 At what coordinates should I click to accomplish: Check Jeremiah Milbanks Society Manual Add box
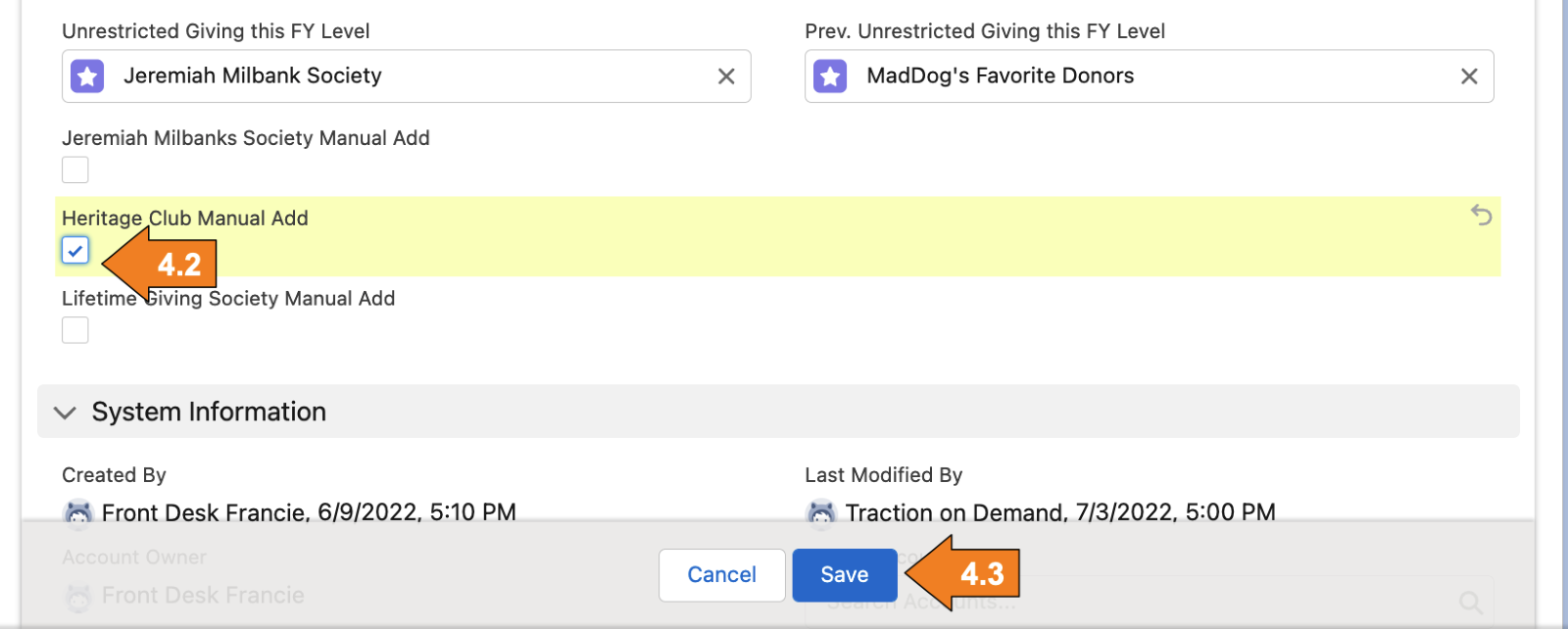click(75, 170)
